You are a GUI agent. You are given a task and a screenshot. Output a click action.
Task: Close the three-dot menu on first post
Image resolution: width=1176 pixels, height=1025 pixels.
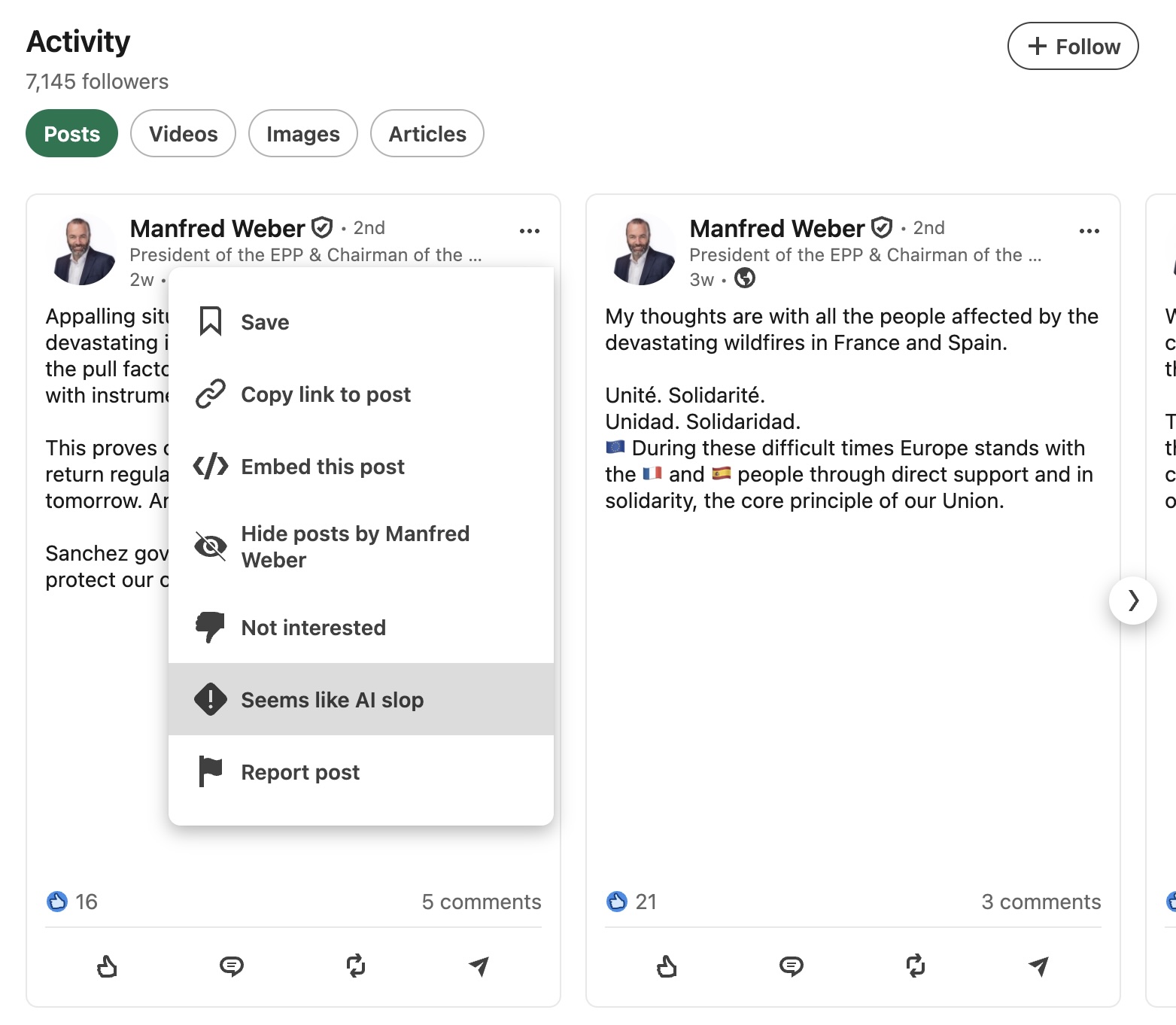pyautogui.click(x=529, y=231)
